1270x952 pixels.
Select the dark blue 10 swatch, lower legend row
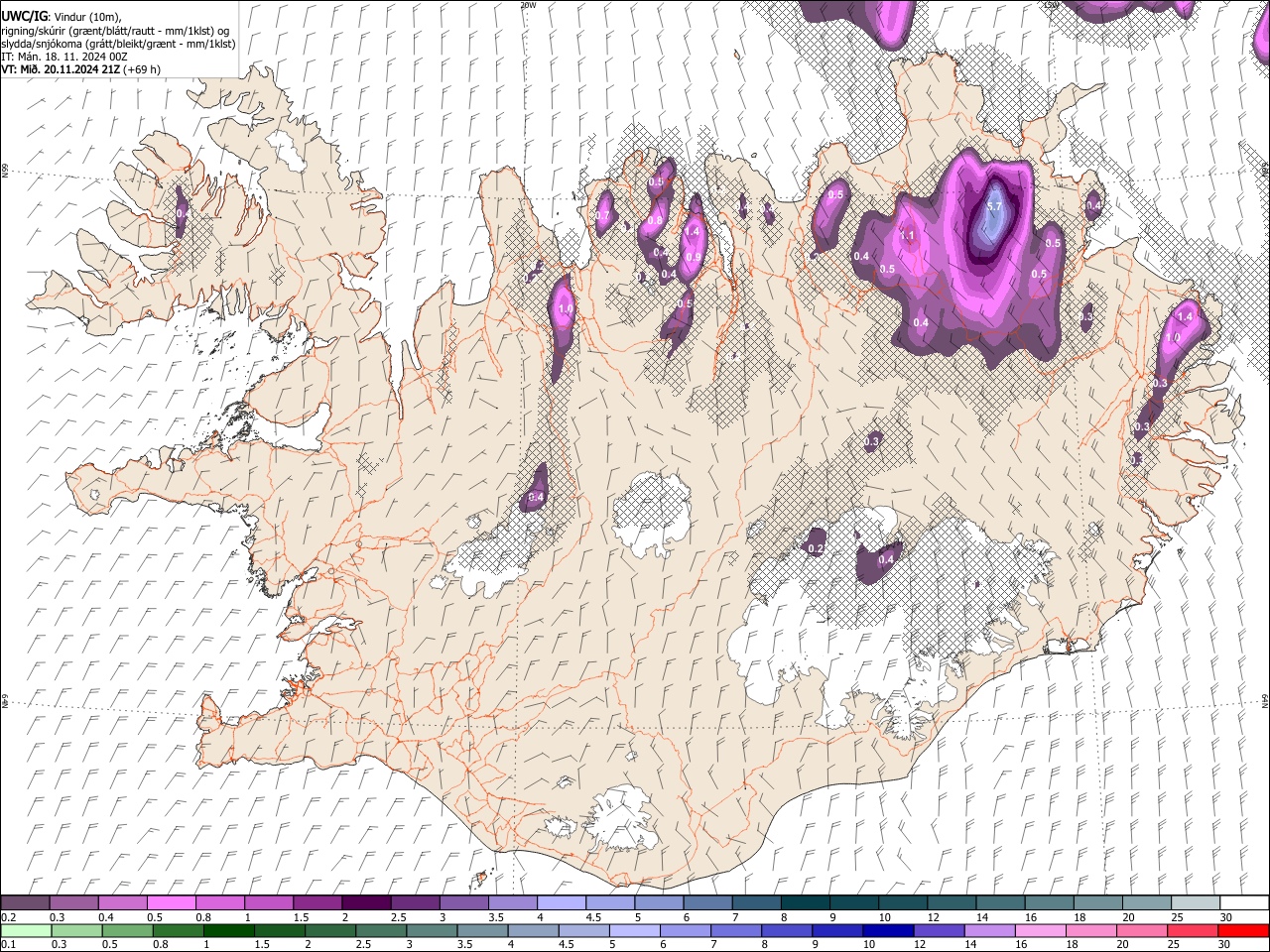point(888,930)
